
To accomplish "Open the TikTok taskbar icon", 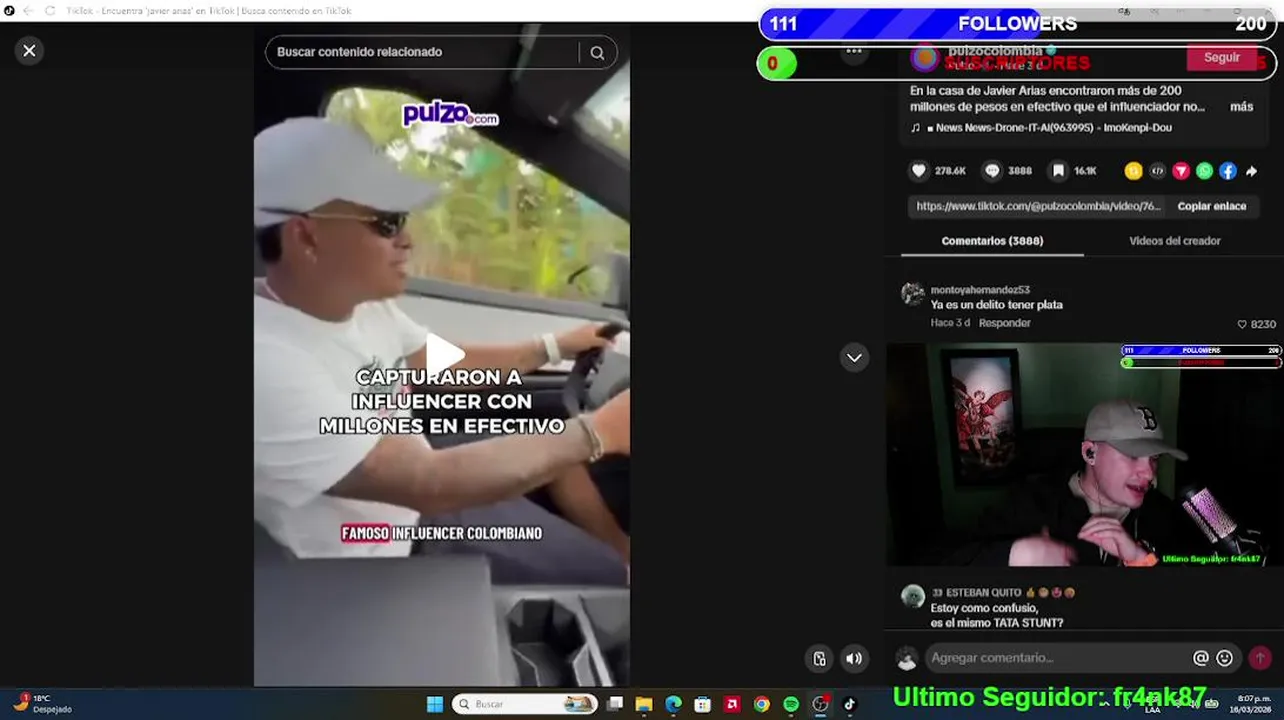I will 849,704.
